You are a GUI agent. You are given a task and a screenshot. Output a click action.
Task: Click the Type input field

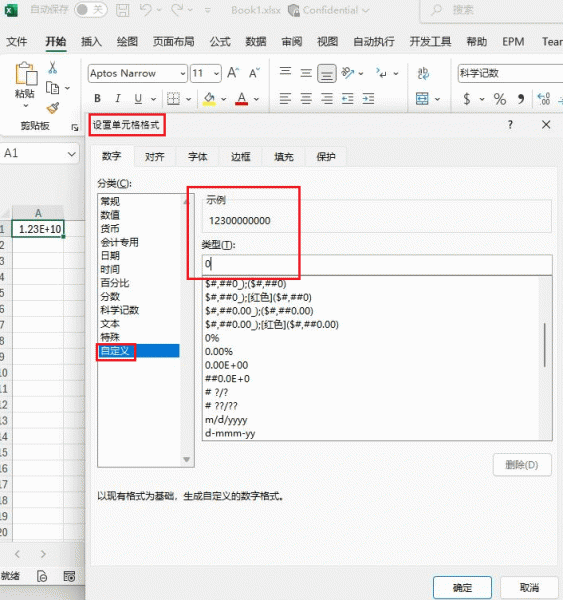coord(377,264)
